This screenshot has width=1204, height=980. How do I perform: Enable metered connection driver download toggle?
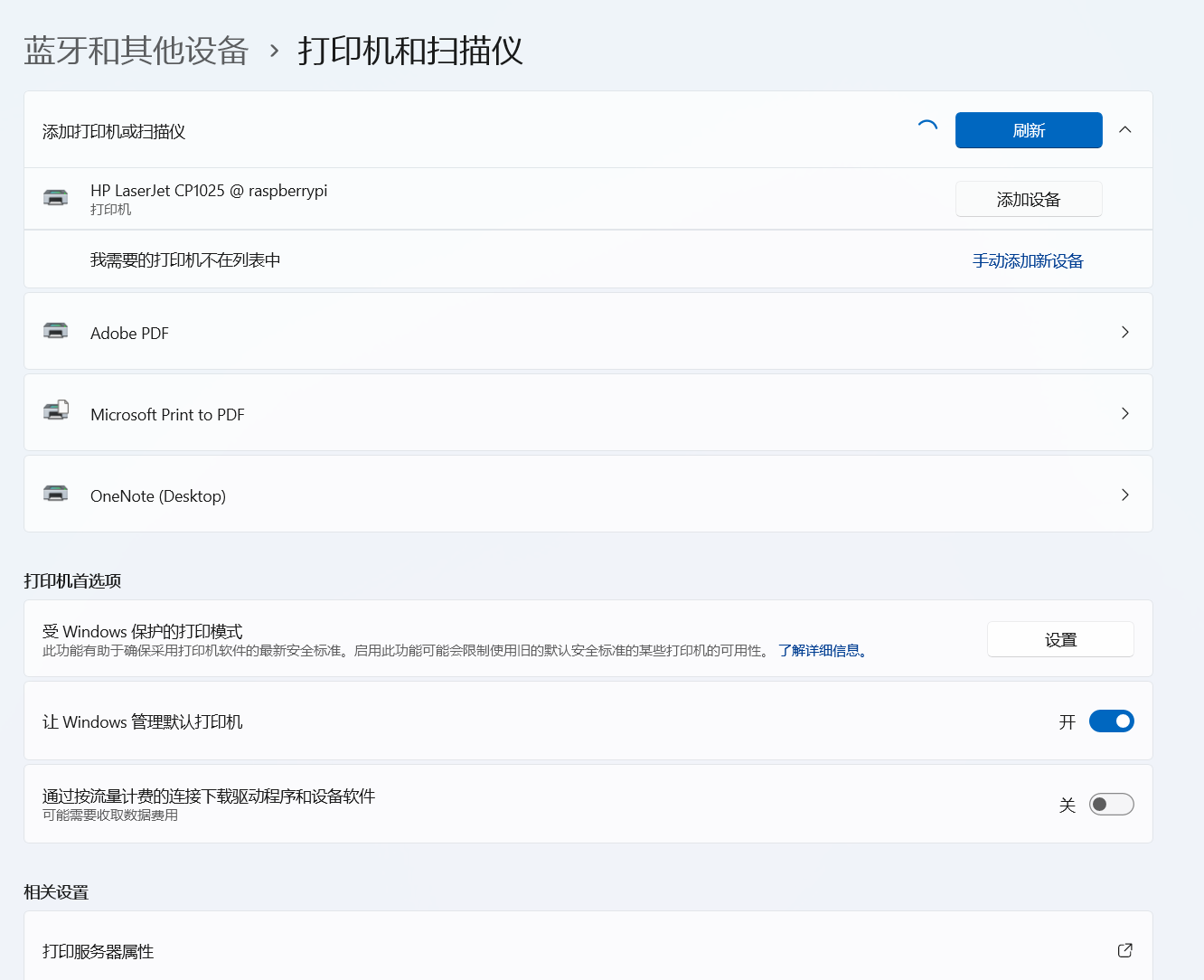click(x=1111, y=805)
